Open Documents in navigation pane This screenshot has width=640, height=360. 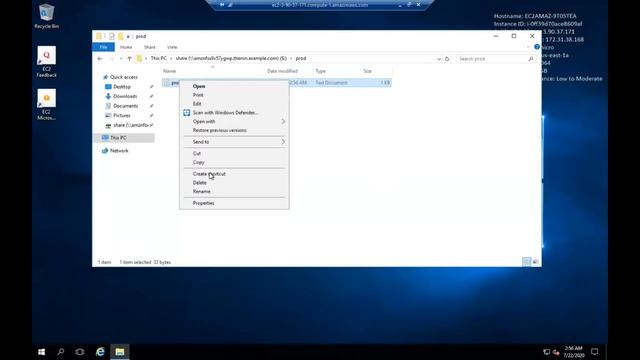coord(126,106)
